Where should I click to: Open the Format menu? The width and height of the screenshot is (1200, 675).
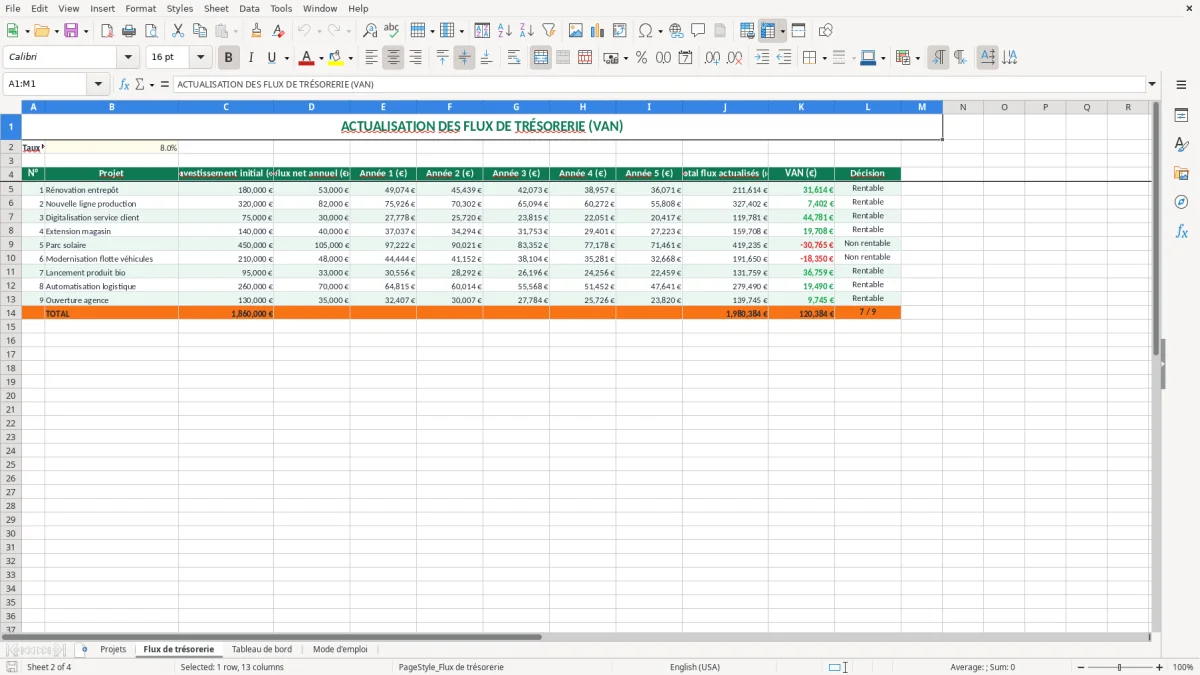pyautogui.click(x=141, y=8)
